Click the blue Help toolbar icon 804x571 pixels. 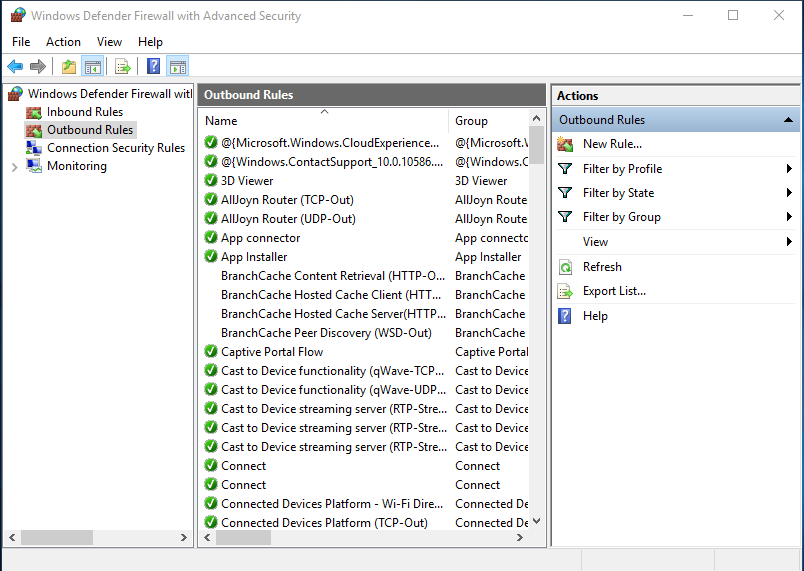tap(153, 67)
